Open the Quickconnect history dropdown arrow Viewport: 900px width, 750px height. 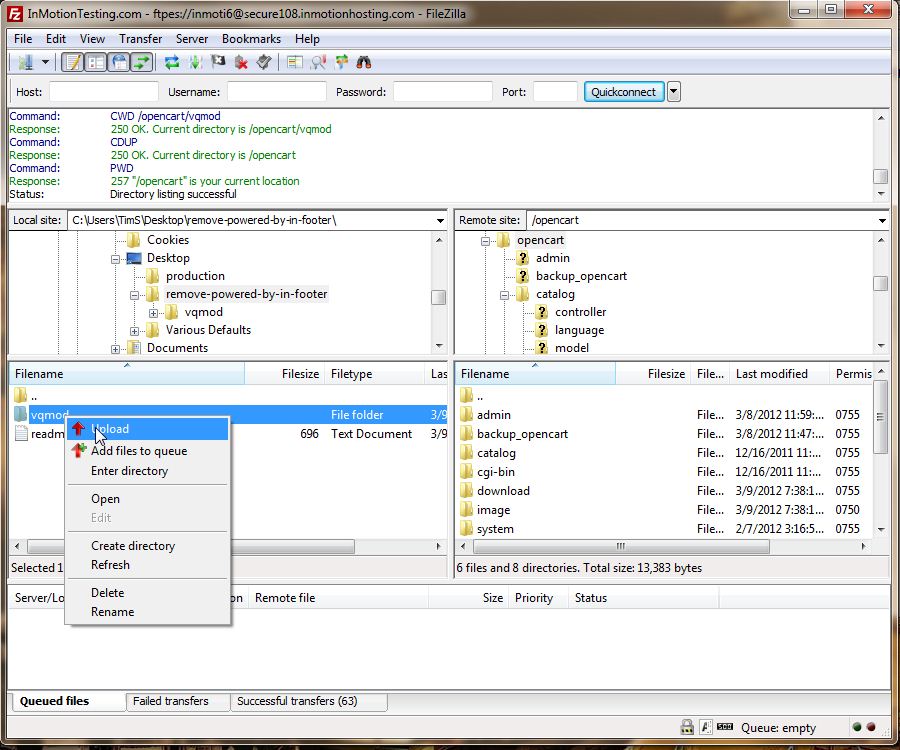(x=674, y=92)
